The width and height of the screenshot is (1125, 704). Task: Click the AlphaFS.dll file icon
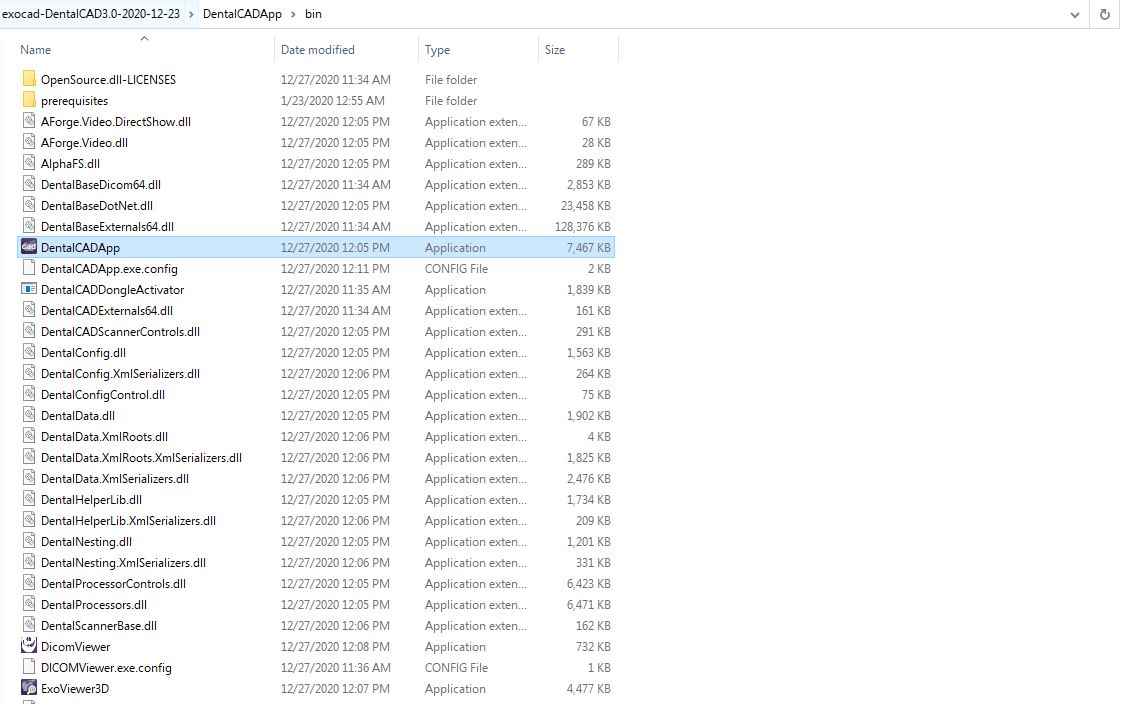29,163
